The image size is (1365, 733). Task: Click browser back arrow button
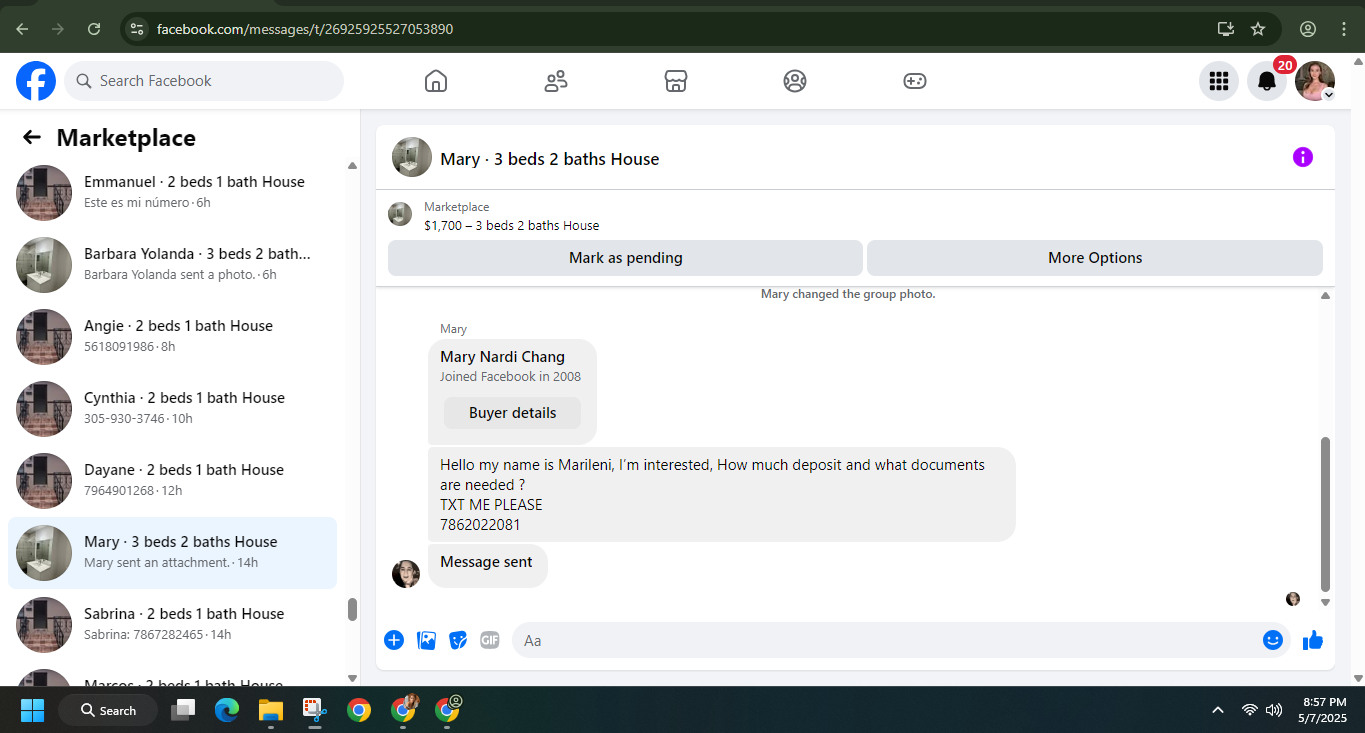coord(22,29)
